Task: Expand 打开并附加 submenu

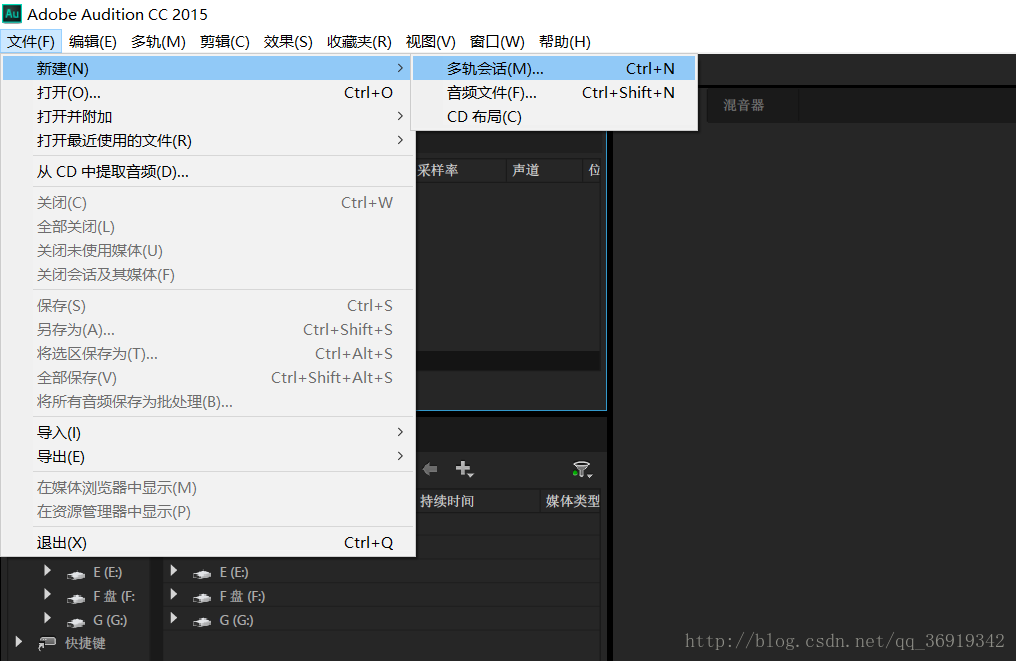Action: [x=206, y=117]
